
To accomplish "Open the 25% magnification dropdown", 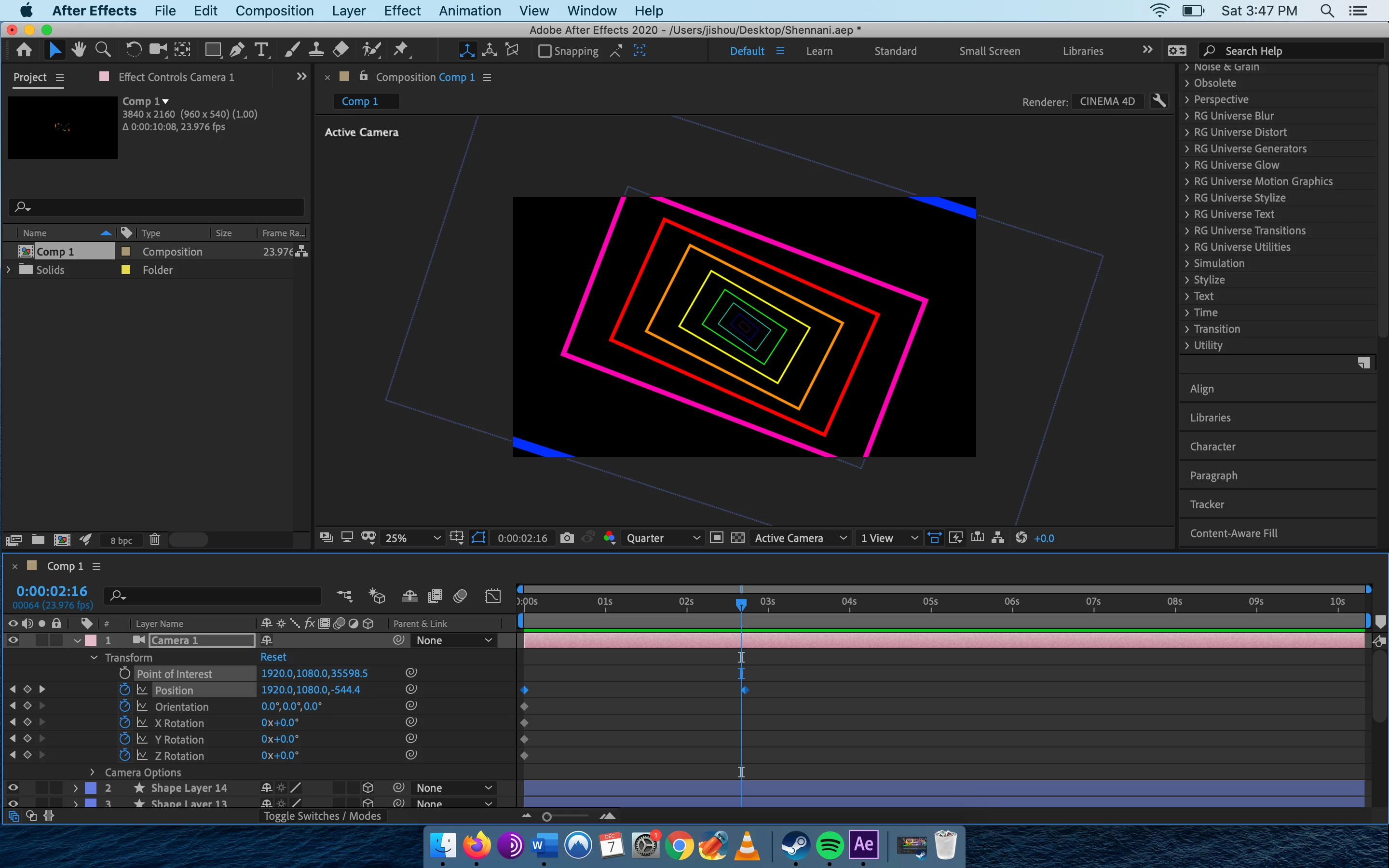I will 413,538.
